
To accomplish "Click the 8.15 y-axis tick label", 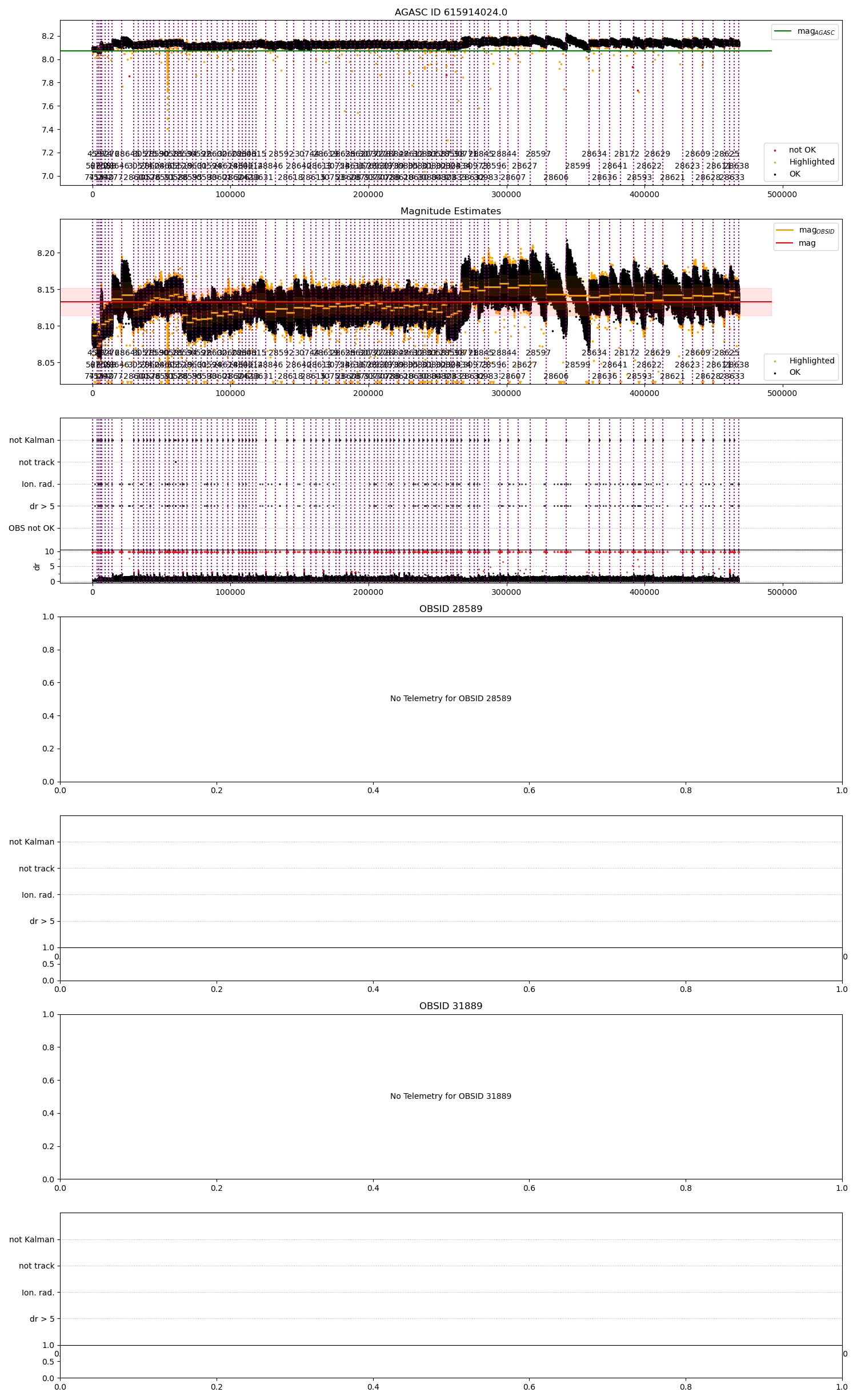I will pos(45,290).
